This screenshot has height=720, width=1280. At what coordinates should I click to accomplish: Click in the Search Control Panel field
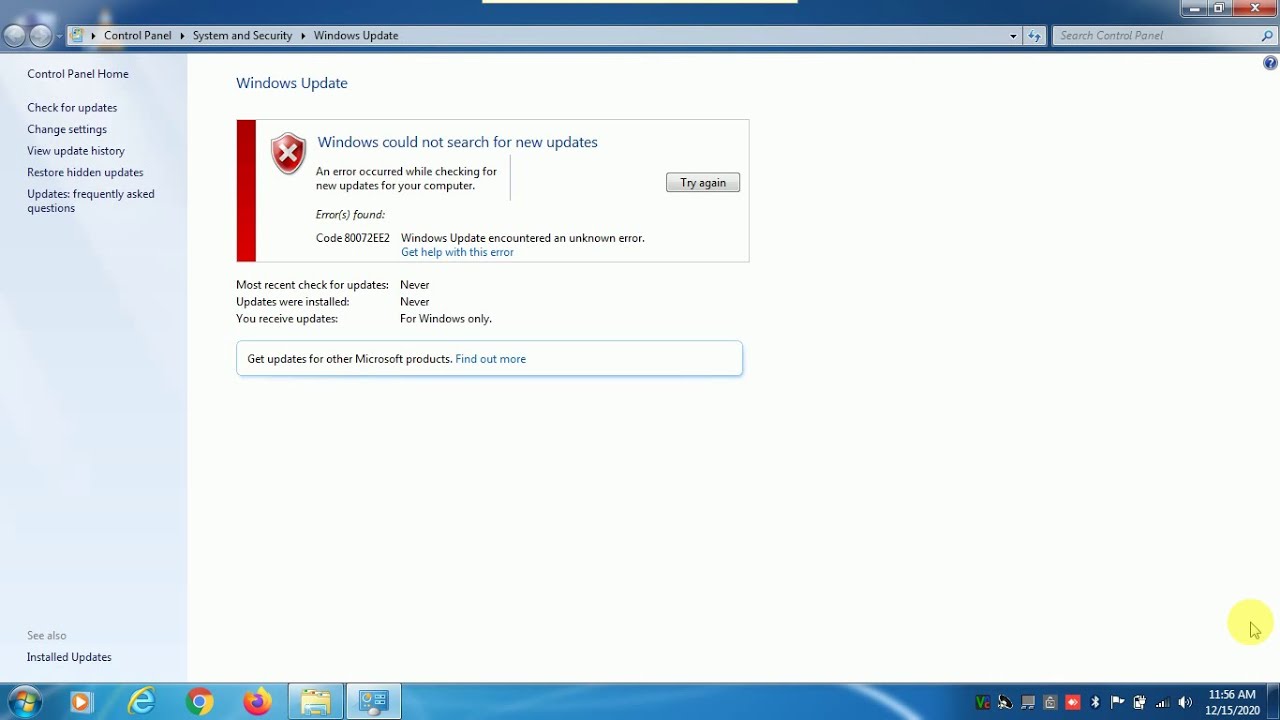pyautogui.click(x=1155, y=36)
